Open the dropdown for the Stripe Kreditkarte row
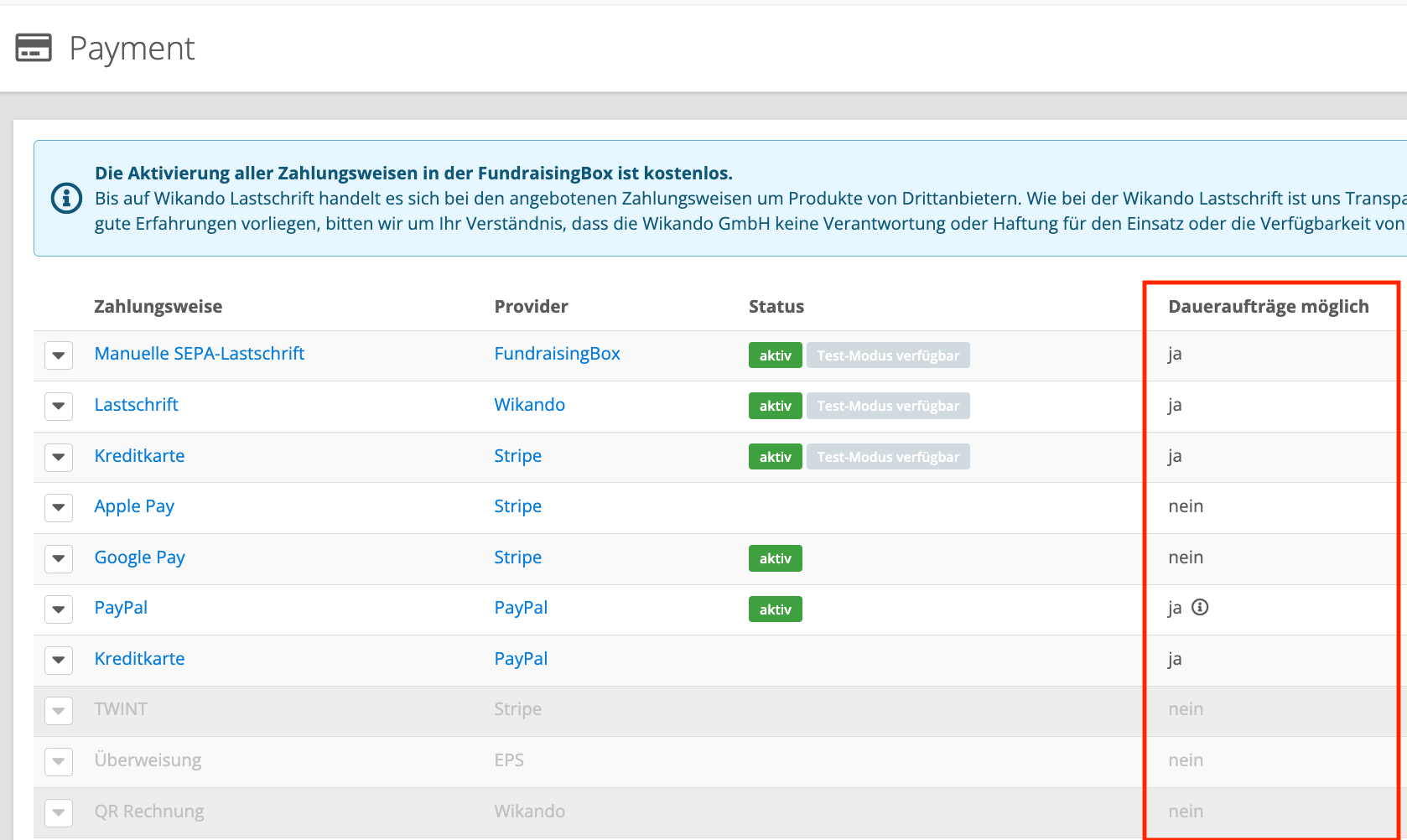The height and width of the screenshot is (840, 1407). coord(59,457)
